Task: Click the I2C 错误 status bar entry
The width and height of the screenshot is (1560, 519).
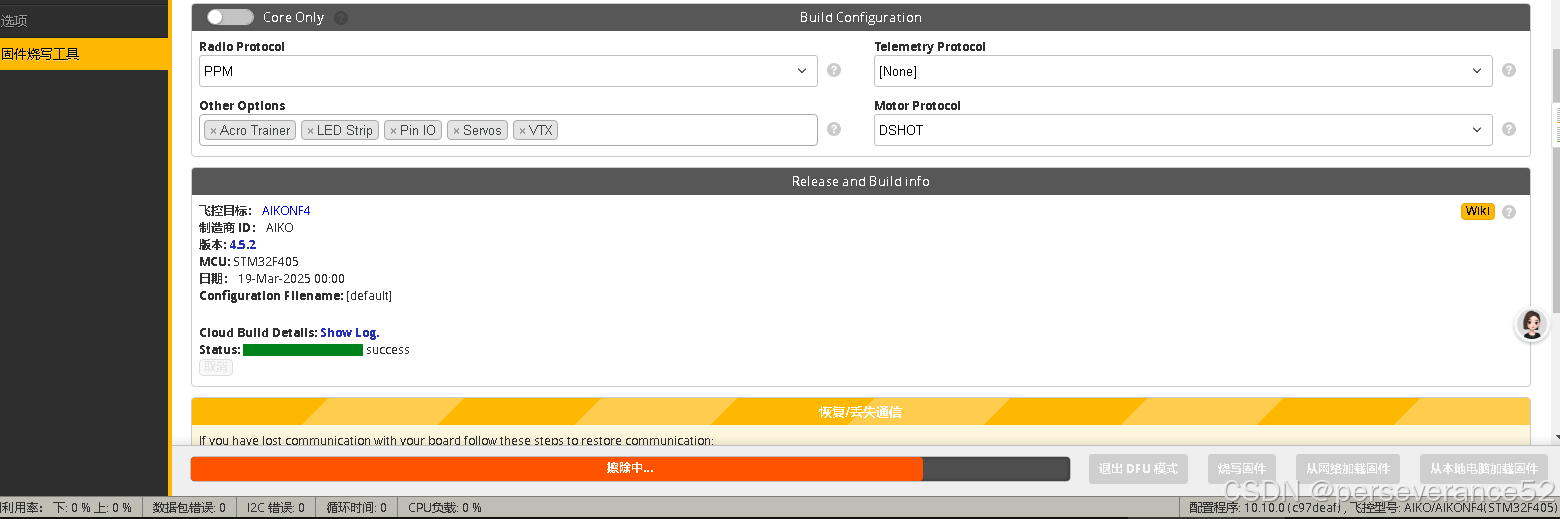Action: point(276,508)
